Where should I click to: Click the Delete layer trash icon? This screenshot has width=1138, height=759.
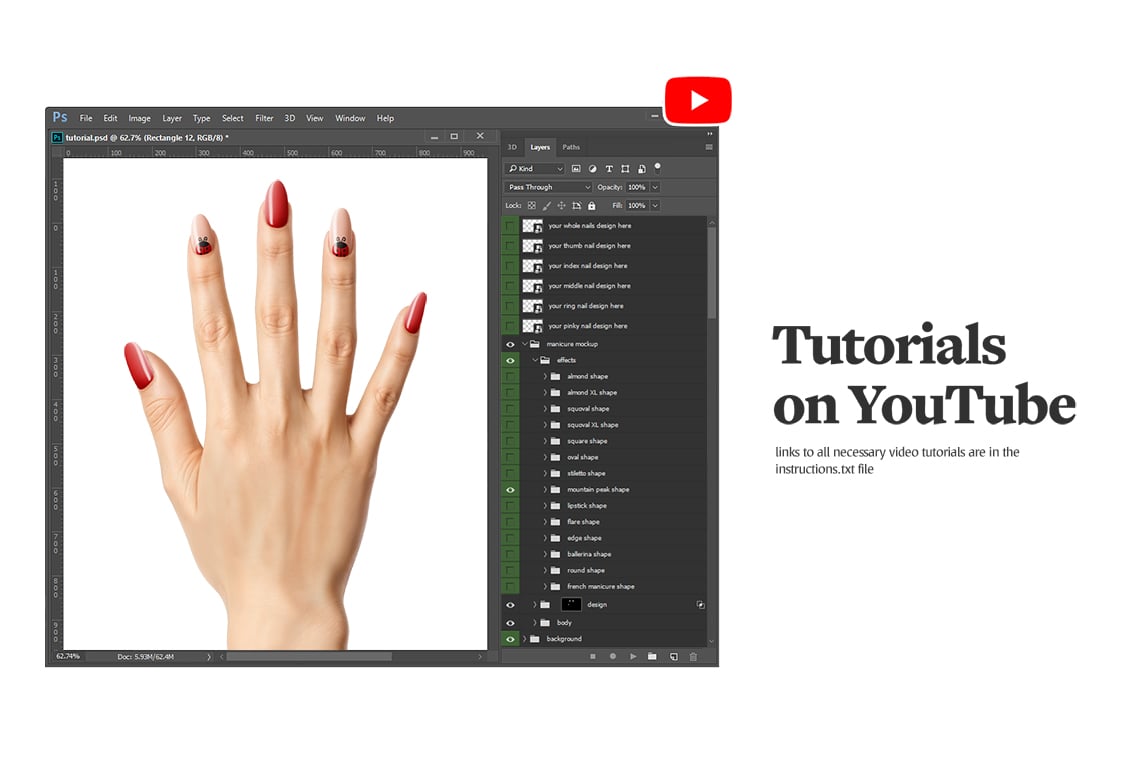coord(693,656)
